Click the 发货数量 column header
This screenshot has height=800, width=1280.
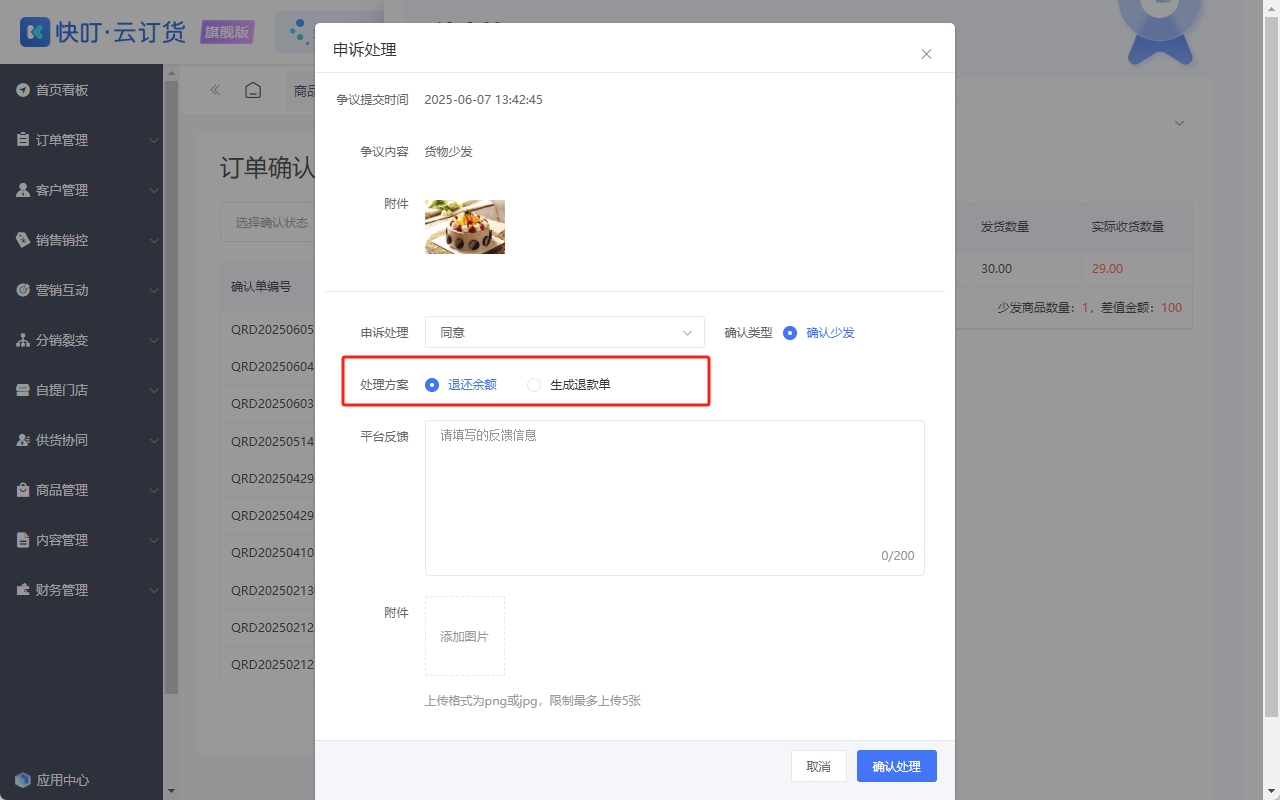[1025, 227]
